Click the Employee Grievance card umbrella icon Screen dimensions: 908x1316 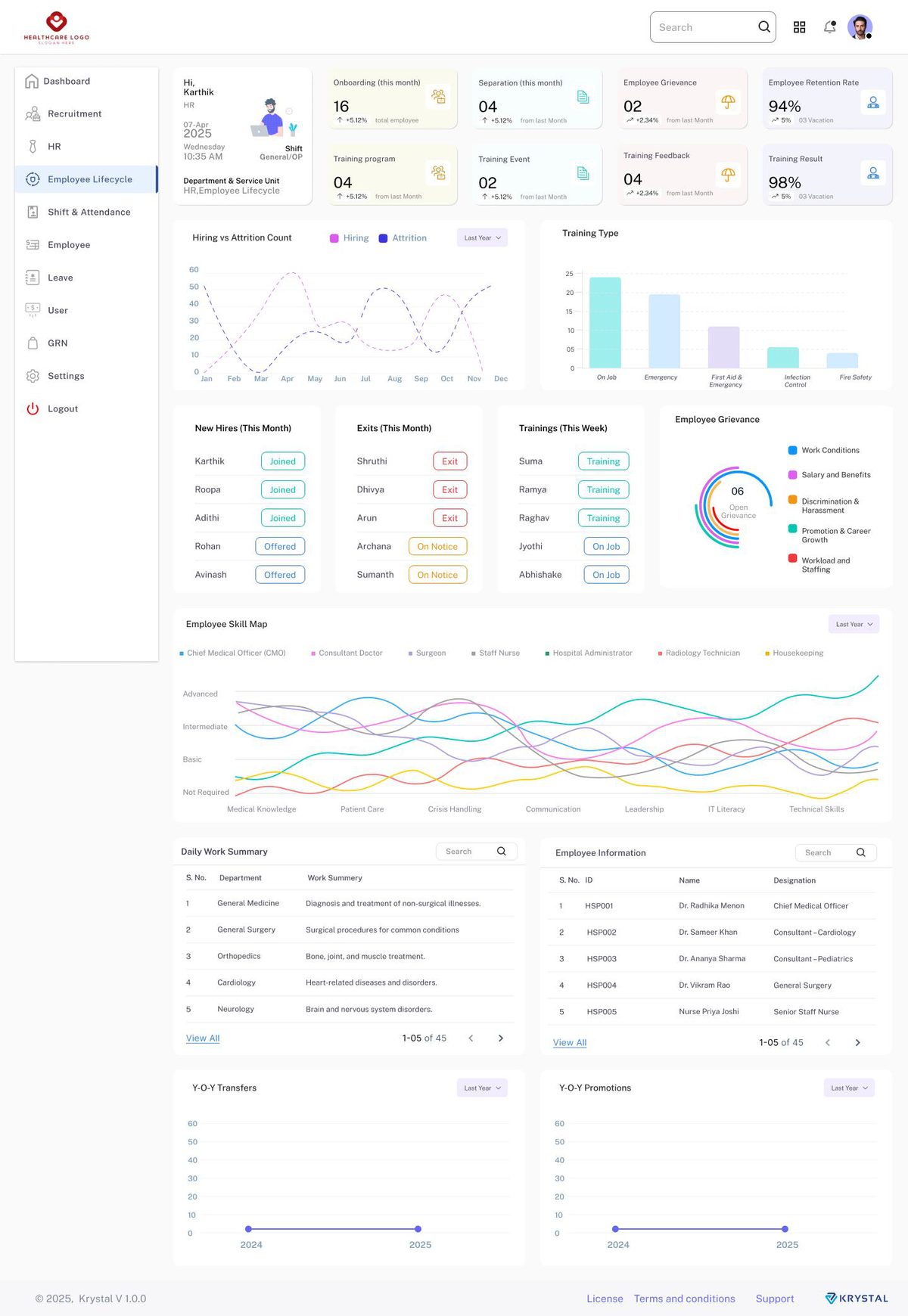tap(728, 101)
